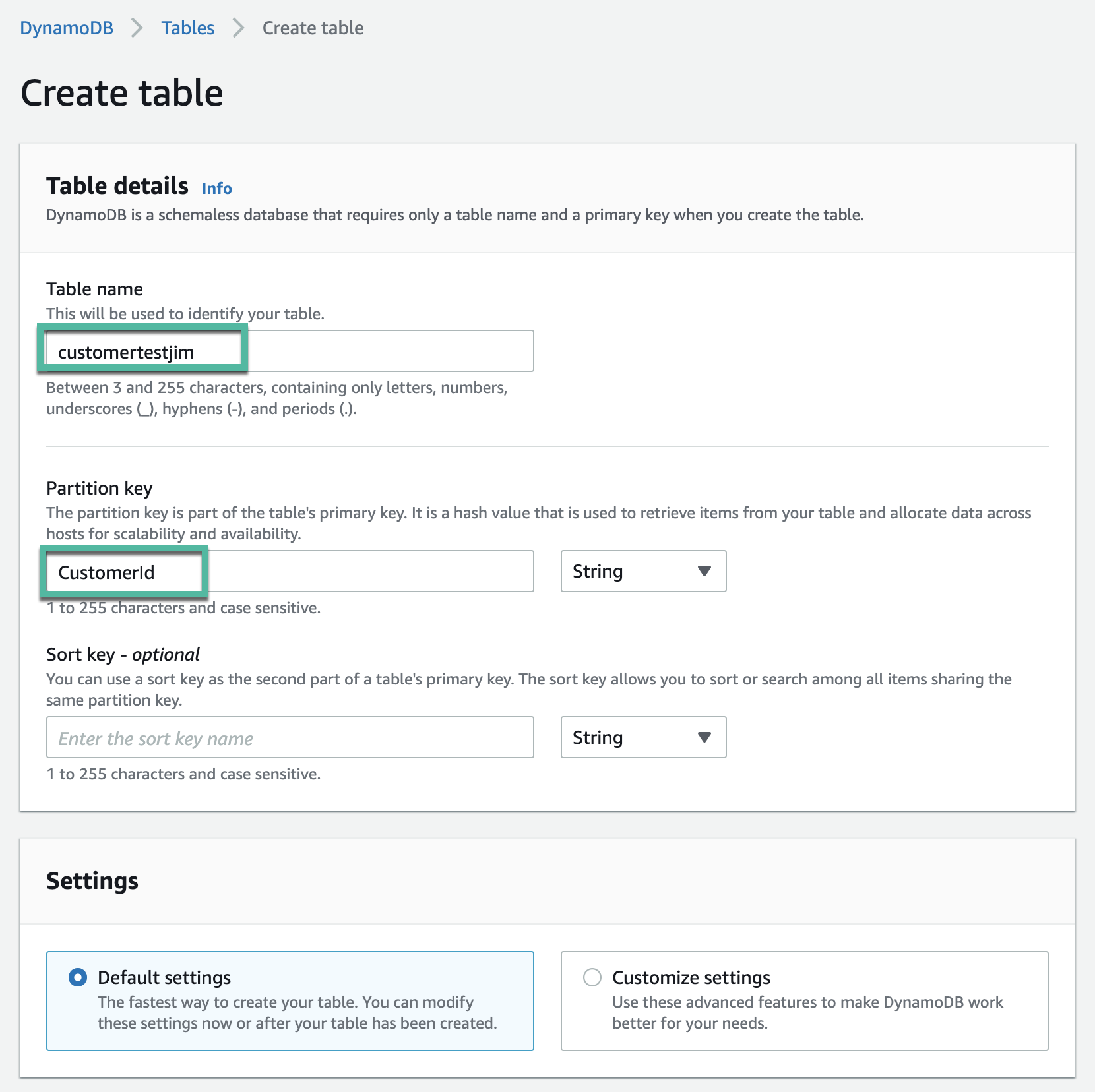1095x1092 pixels.
Task: Click the Create table page heading
Action: 122,92
